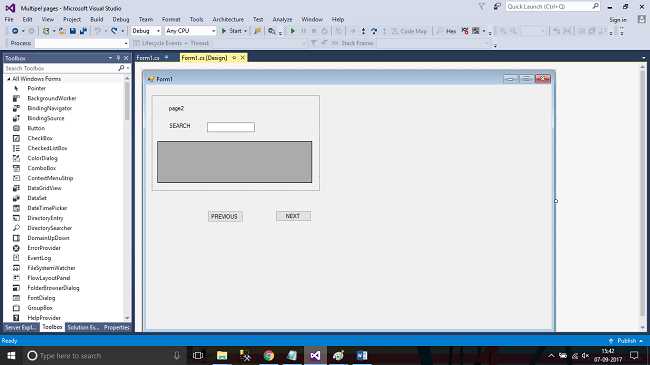Image resolution: width=650 pixels, height=365 pixels.
Task: Open Chrome from the taskbar
Action: [x=269, y=356]
